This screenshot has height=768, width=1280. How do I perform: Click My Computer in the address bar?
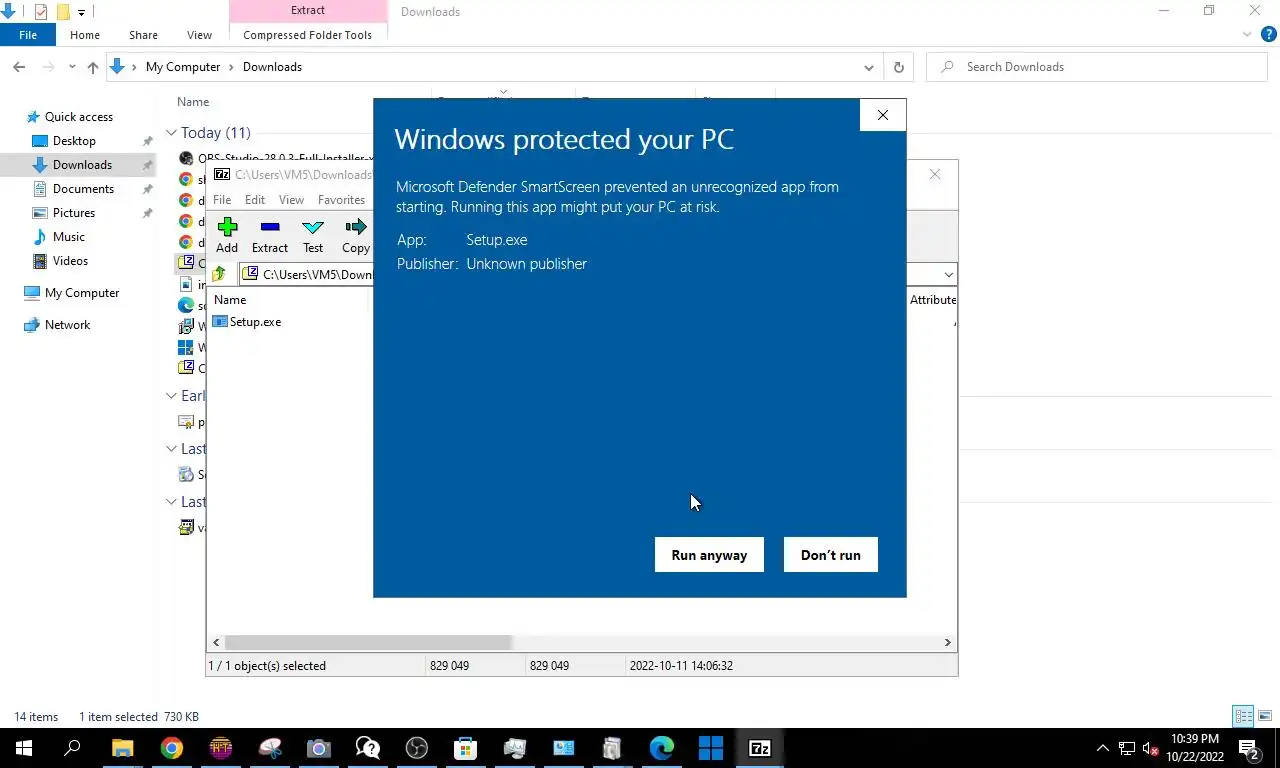[183, 67]
